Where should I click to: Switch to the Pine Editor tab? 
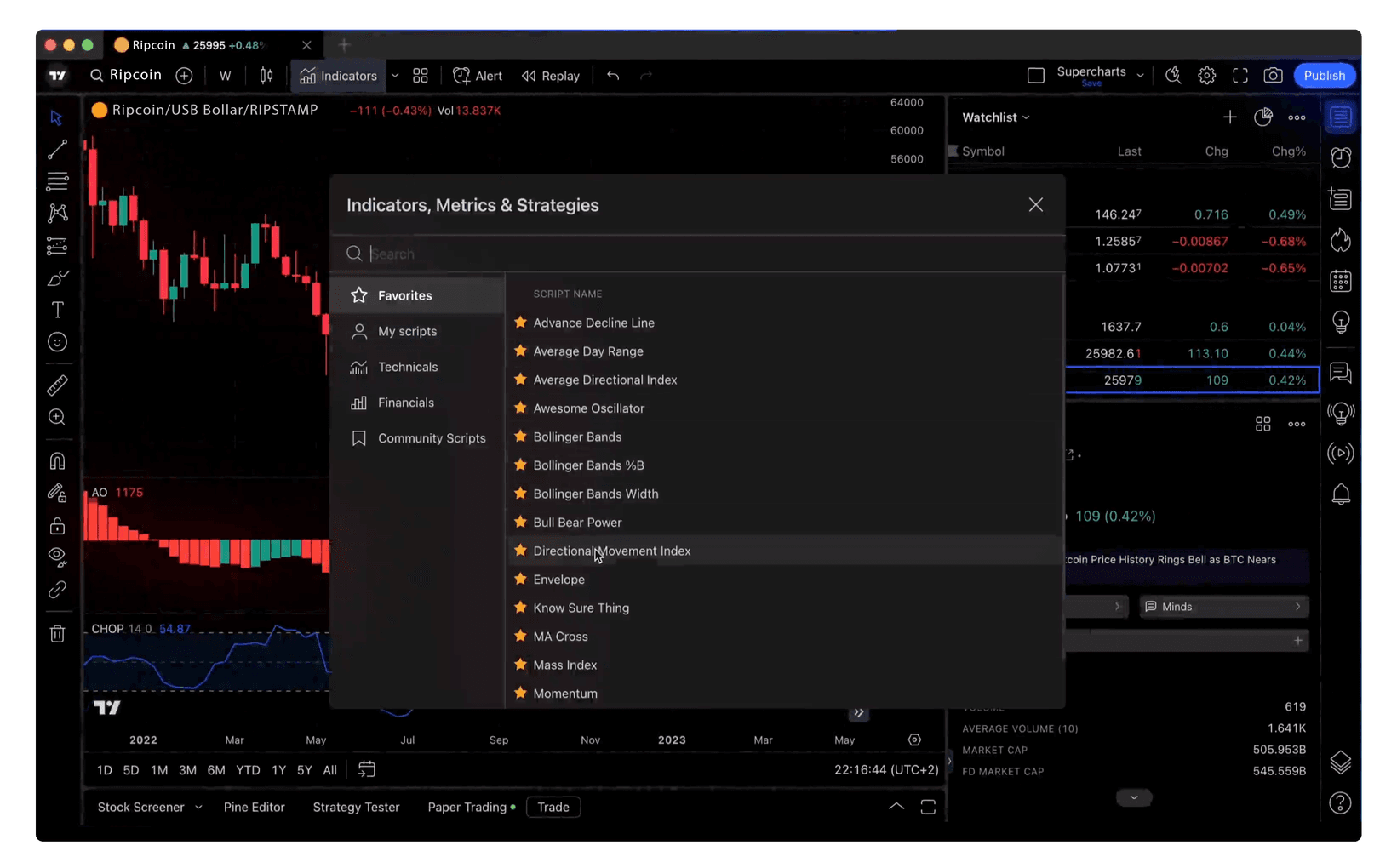[254, 807]
